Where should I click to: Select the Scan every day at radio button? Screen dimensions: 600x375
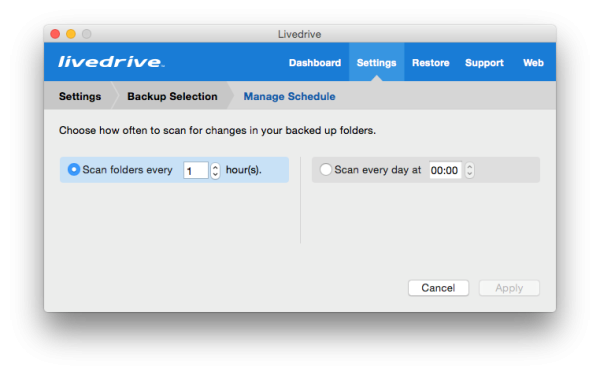click(325, 170)
